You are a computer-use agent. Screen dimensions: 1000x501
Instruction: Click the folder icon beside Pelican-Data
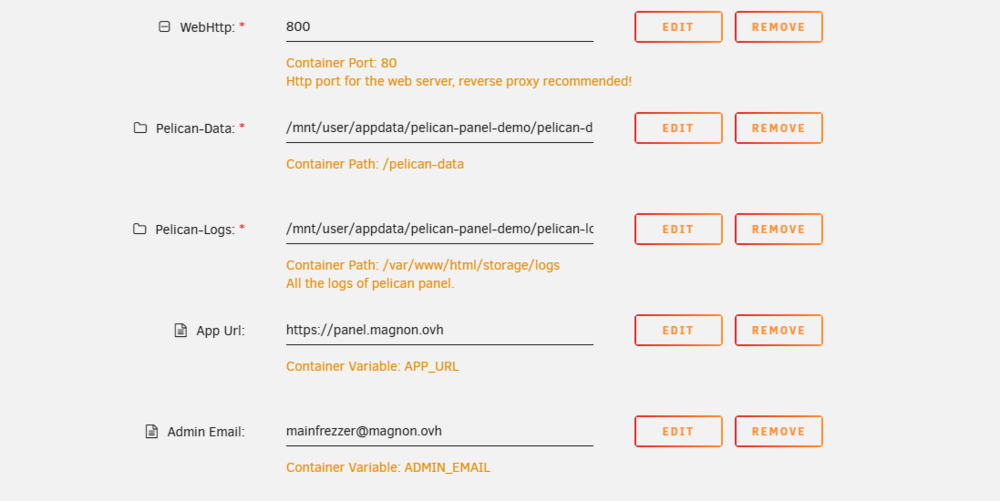point(140,128)
